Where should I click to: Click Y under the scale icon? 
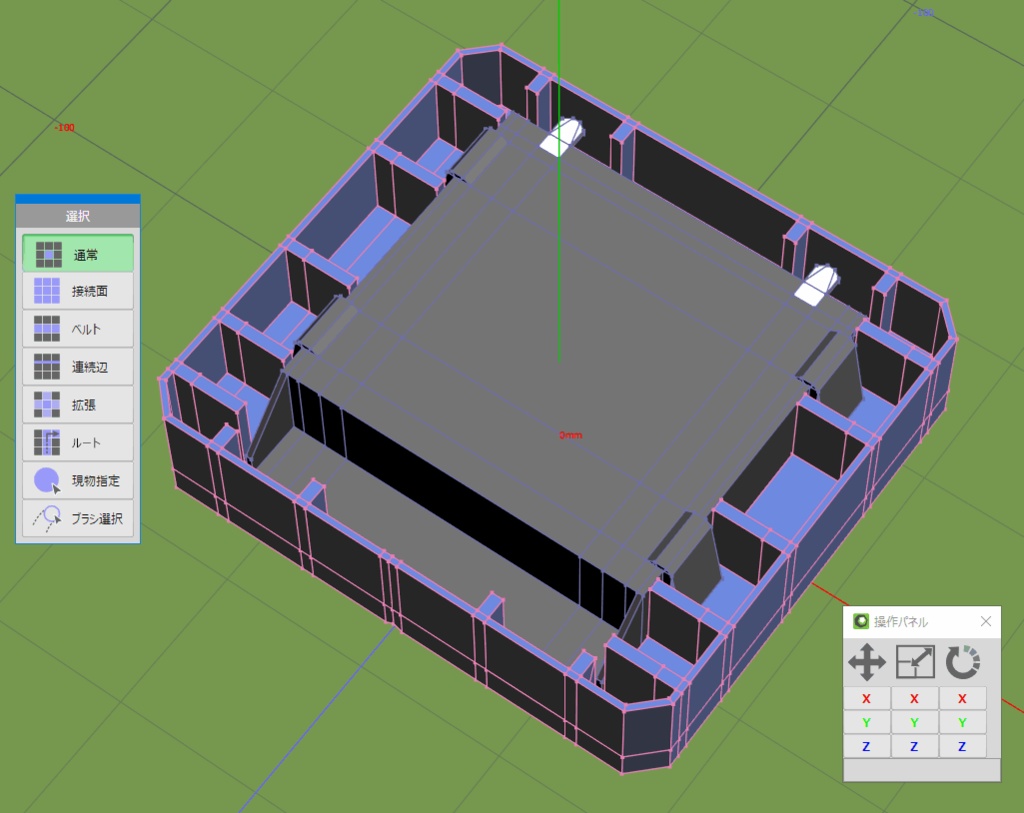914,722
